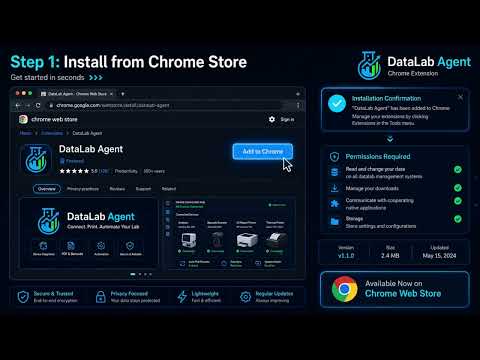Click the Featured badge
The image size is (480, 360).
pos(72,161)
